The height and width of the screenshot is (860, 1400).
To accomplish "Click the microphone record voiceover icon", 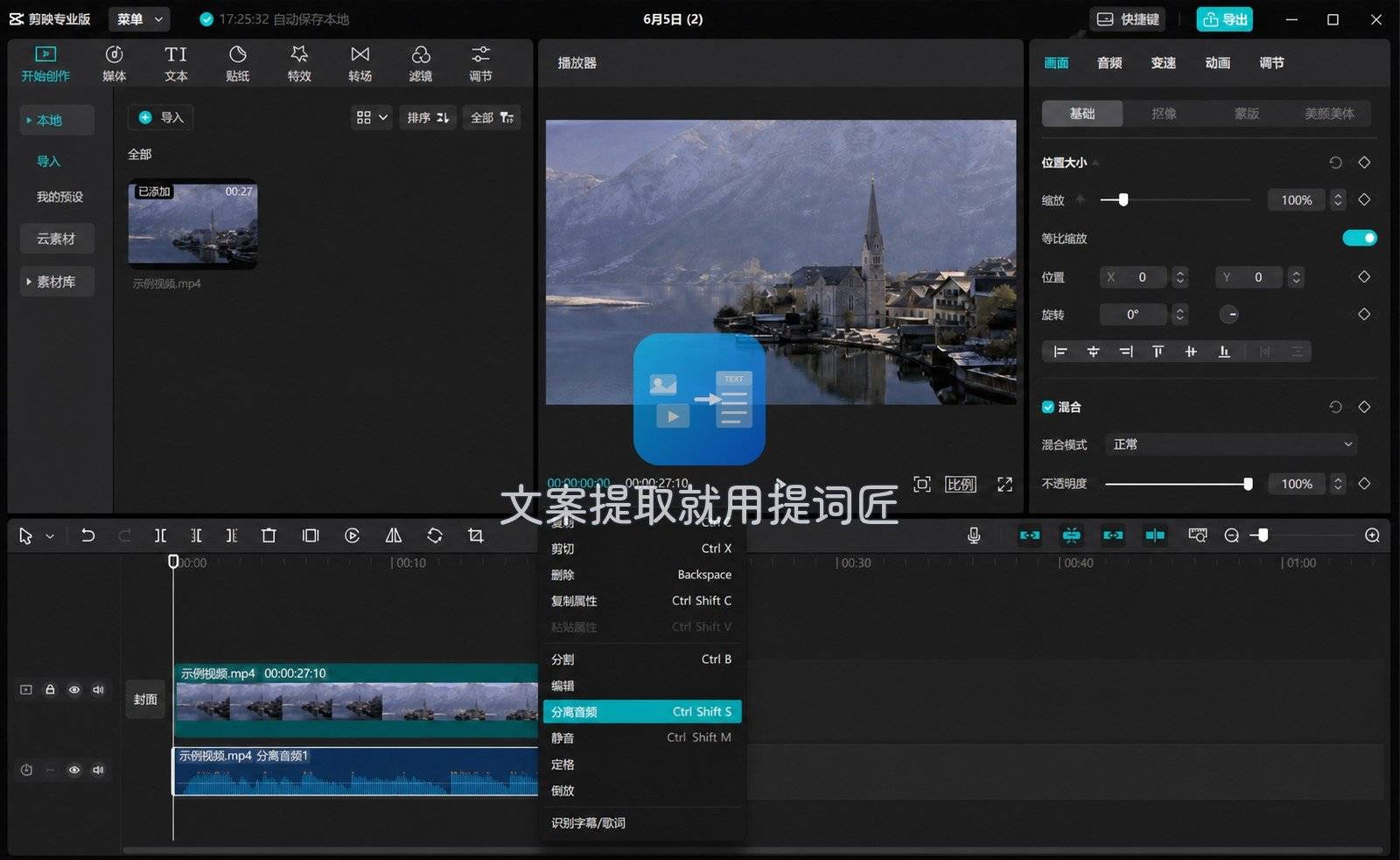I will (x=974, y=535).
